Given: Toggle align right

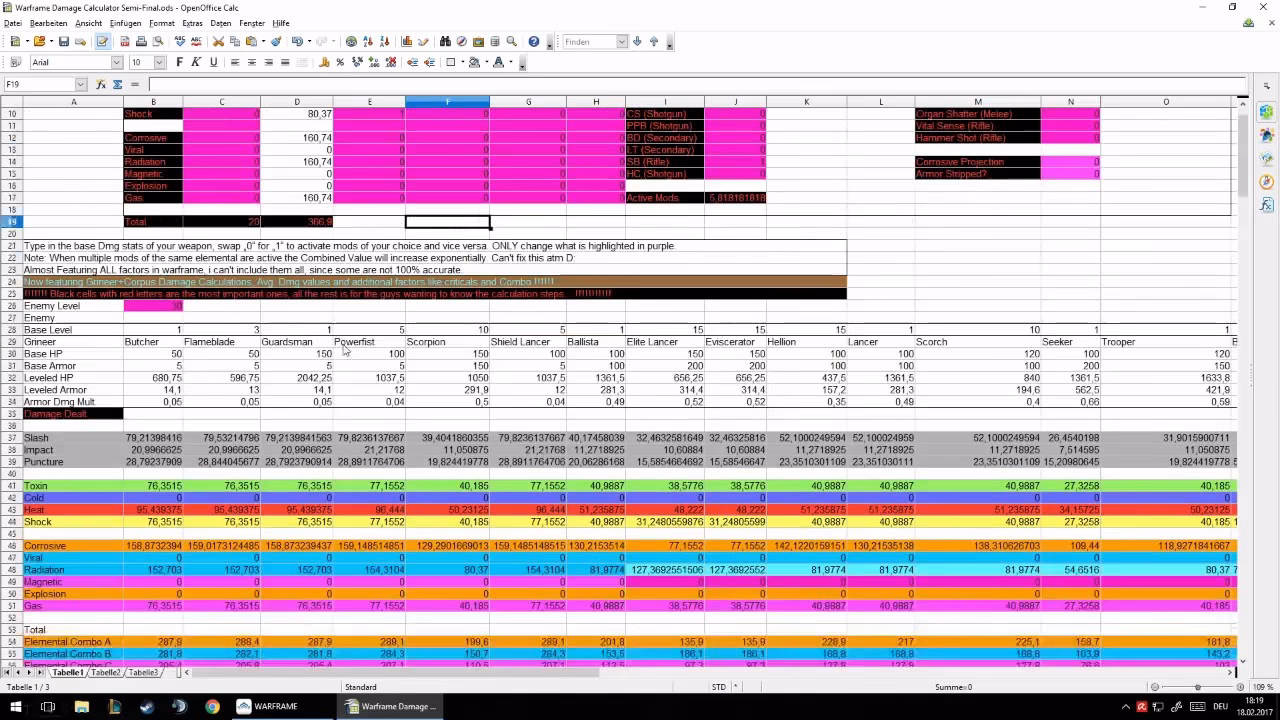Looking at the screenshot, I should click(x=269, y=62).
